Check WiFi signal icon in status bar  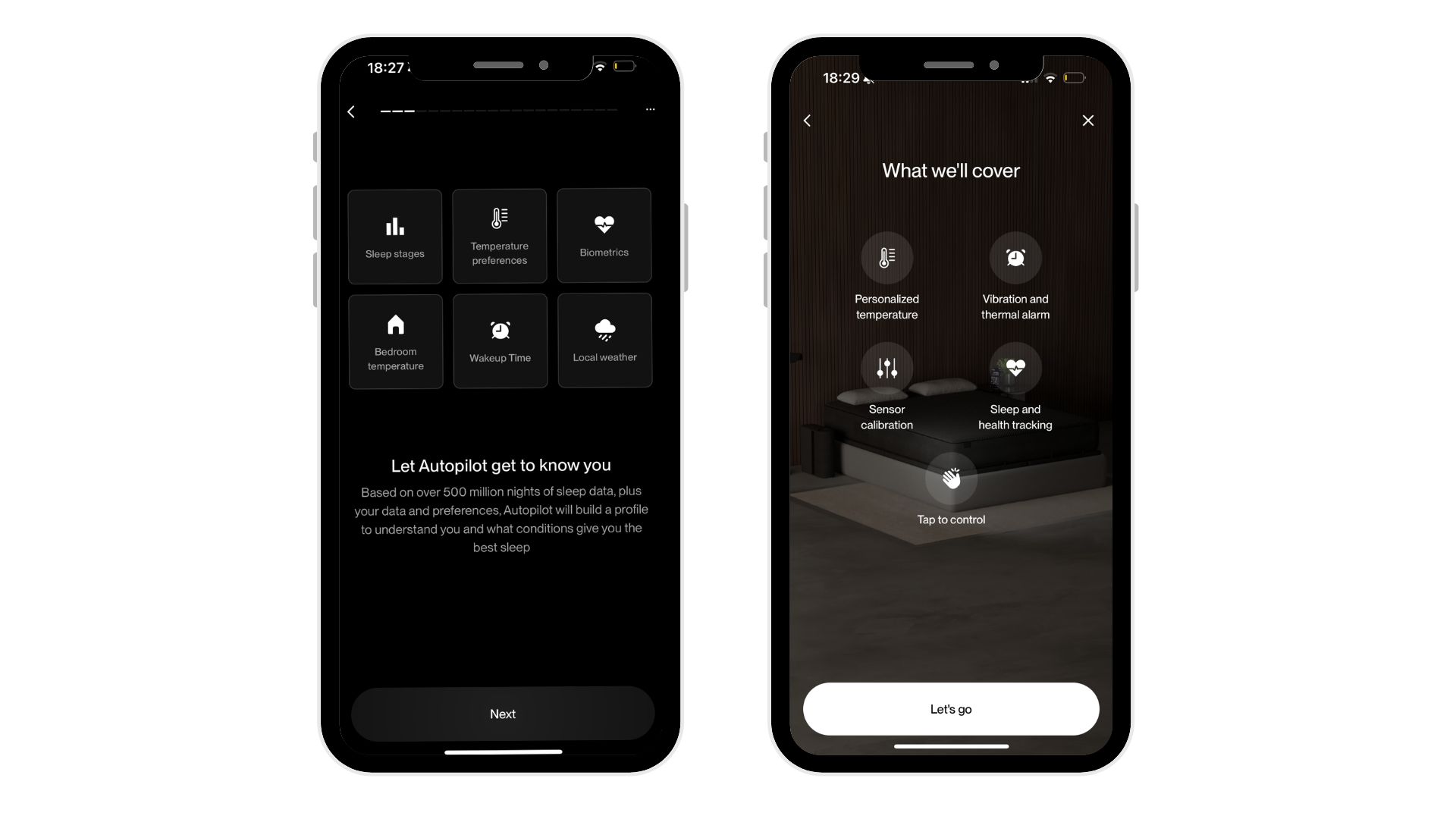point(601,67)
